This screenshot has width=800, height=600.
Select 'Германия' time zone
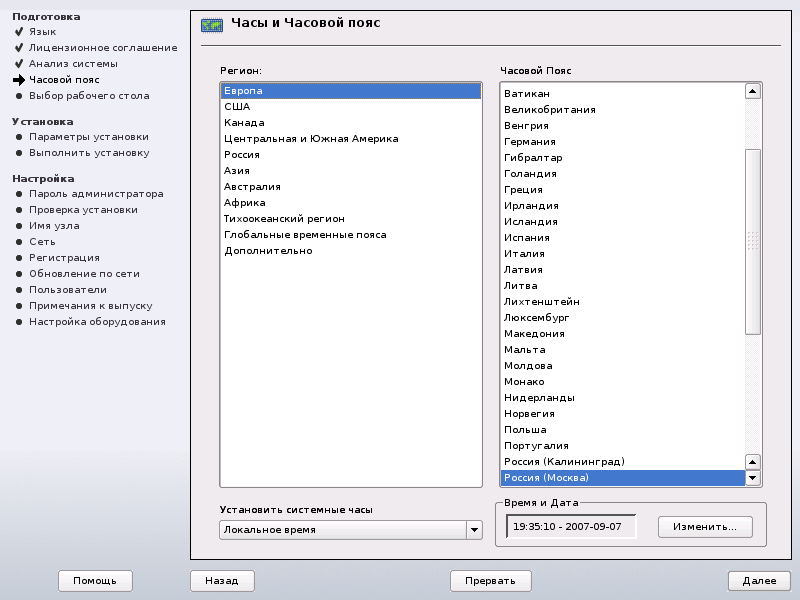pyautogui.click(x=530, y=142)
